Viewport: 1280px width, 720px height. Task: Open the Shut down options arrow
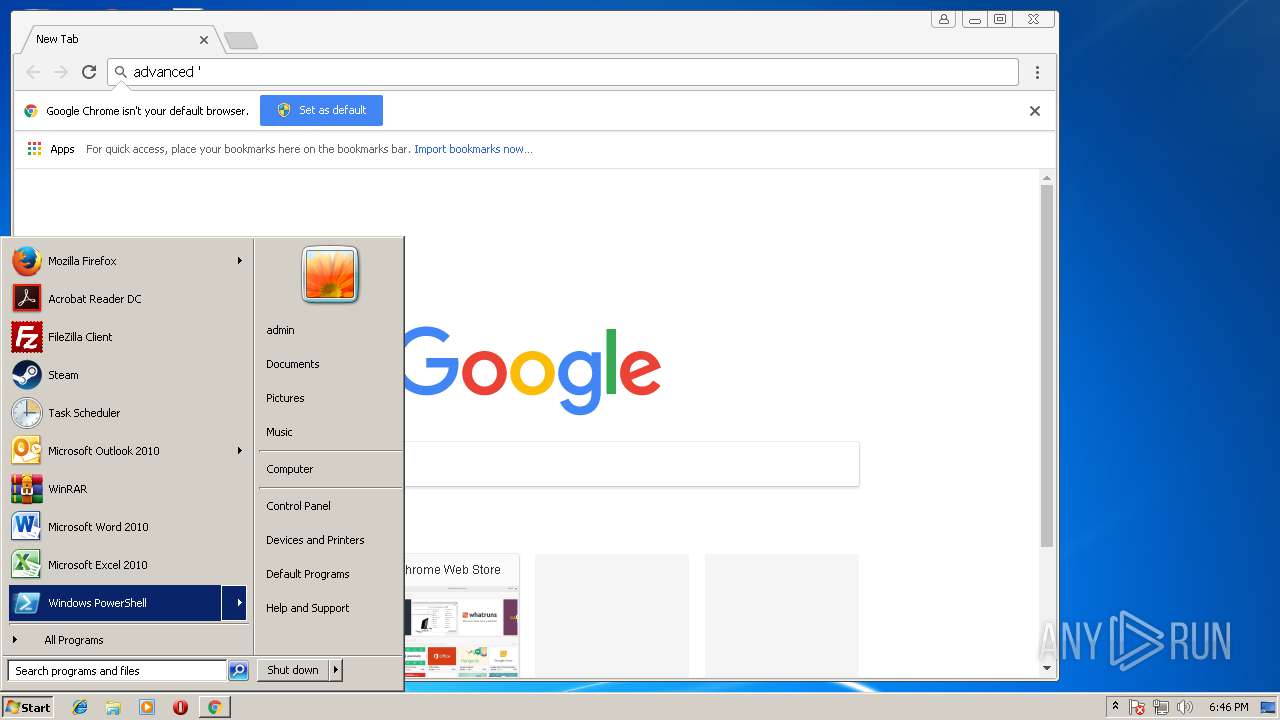point(336,670)
